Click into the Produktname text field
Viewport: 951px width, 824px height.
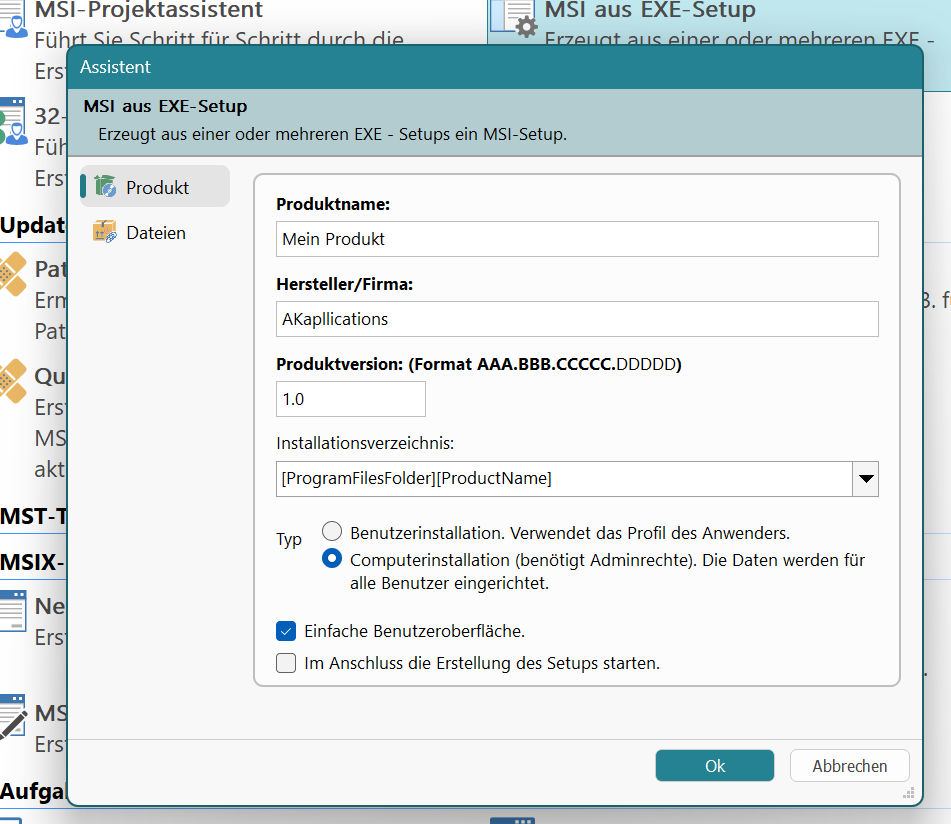(577, 239)
